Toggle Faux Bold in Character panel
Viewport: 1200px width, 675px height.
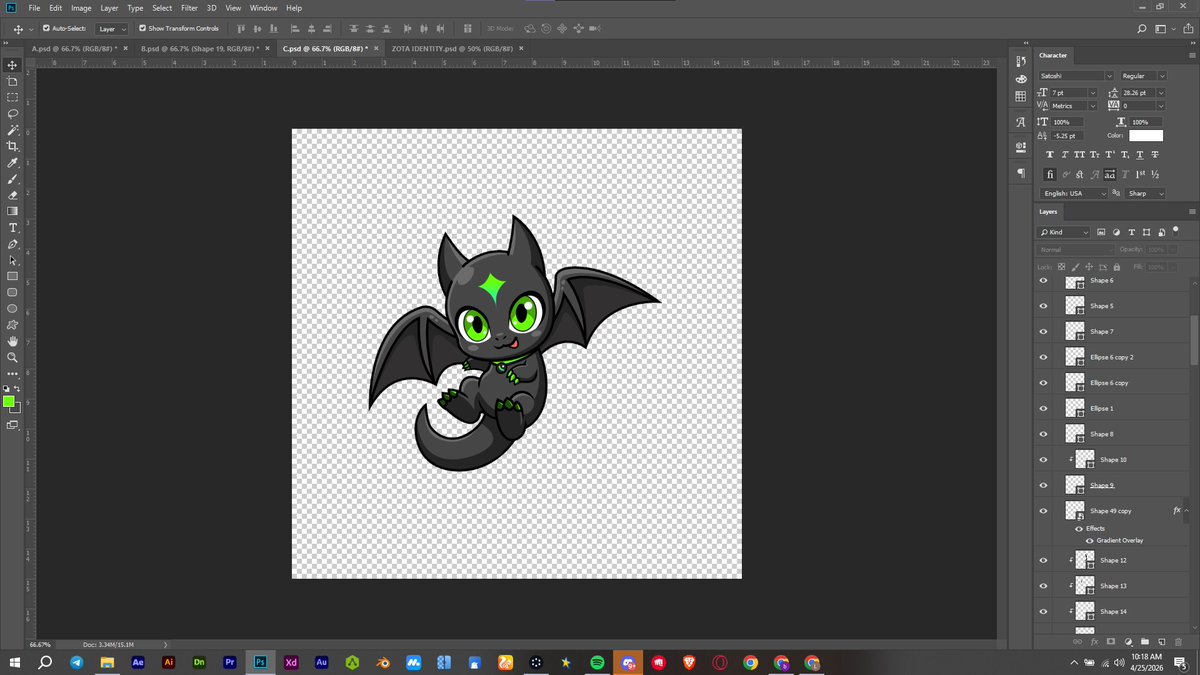tap(1049, 155)
